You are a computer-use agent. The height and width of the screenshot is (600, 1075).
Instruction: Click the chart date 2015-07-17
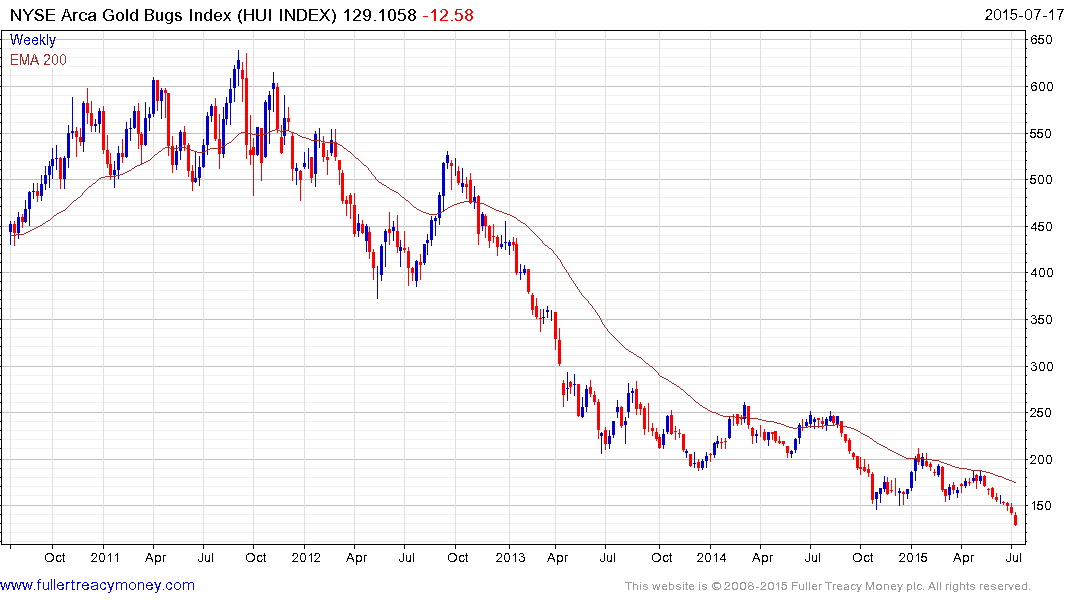click(1024, 15)
